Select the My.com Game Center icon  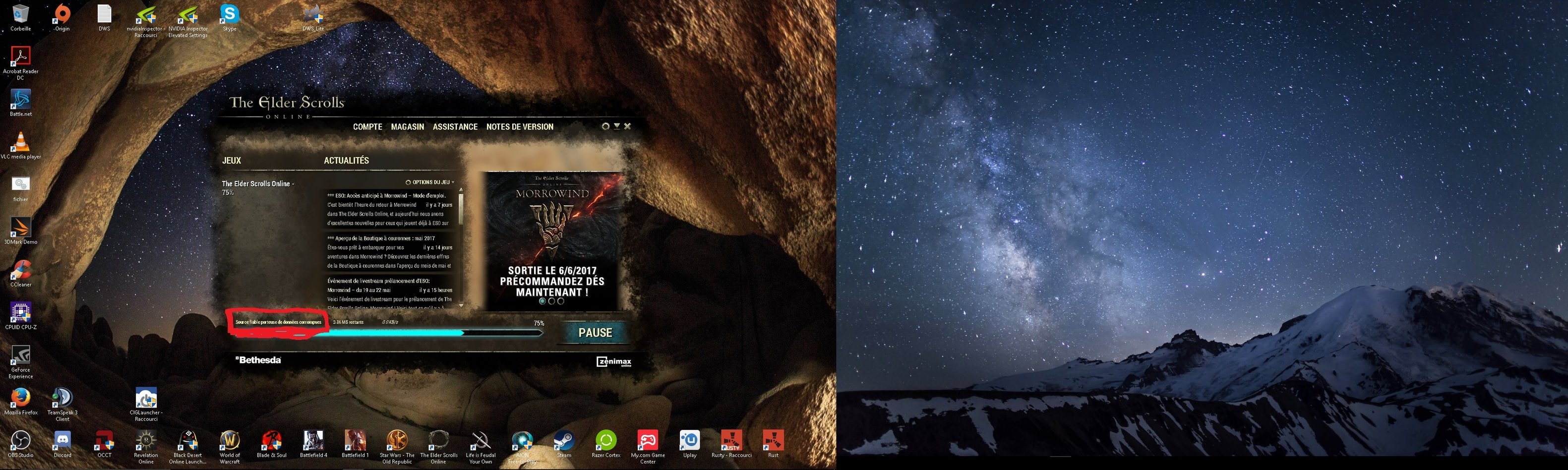pos(648,448)
